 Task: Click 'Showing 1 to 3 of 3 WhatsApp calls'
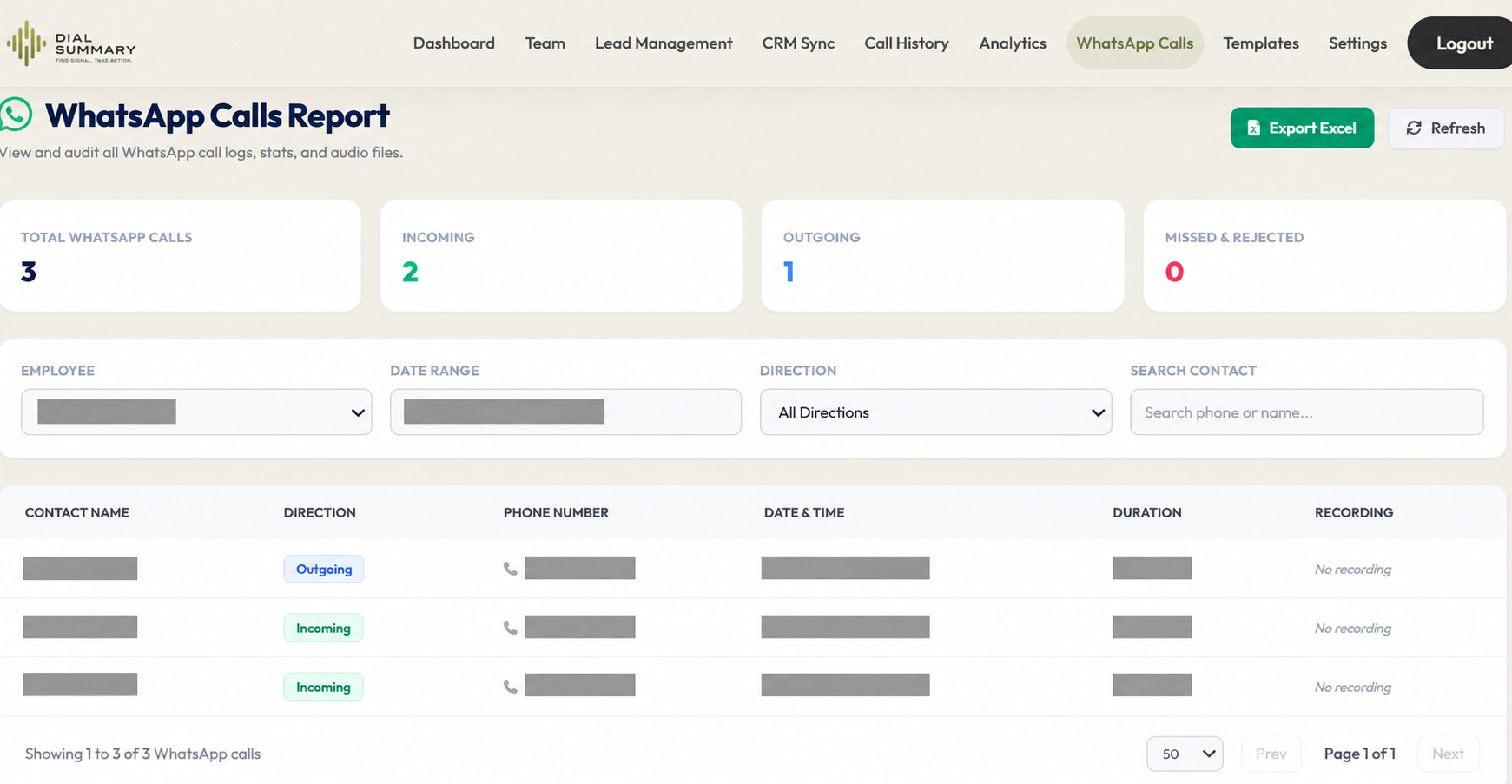(143, 754)
